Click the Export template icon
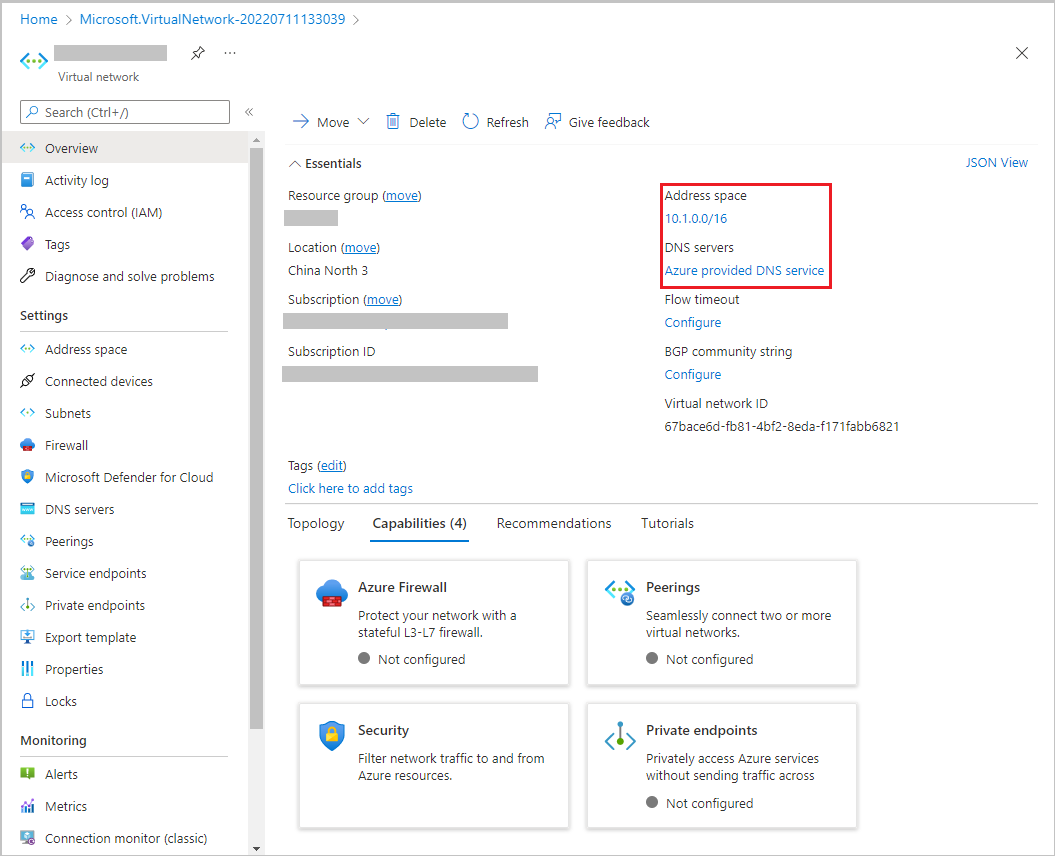Image resolution: width=1055 pixels, height=856 pixels. click(28, 637)
